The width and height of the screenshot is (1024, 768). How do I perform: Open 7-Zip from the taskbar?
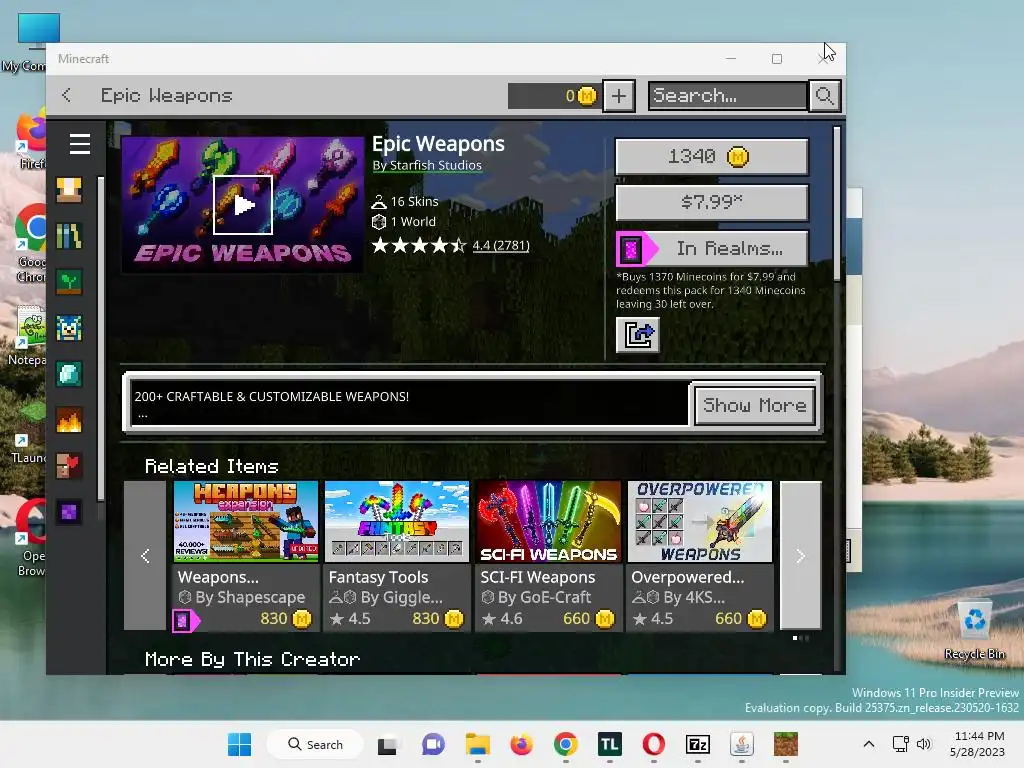click(x=697, y=744)
